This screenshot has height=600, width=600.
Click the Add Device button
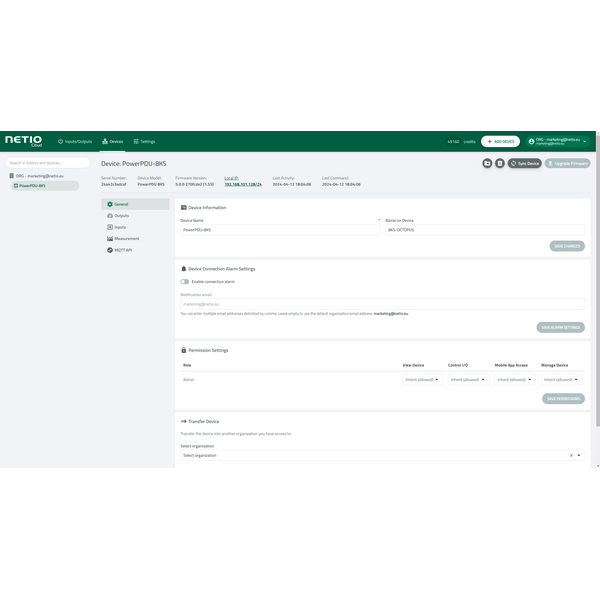(x=500, y=142)
